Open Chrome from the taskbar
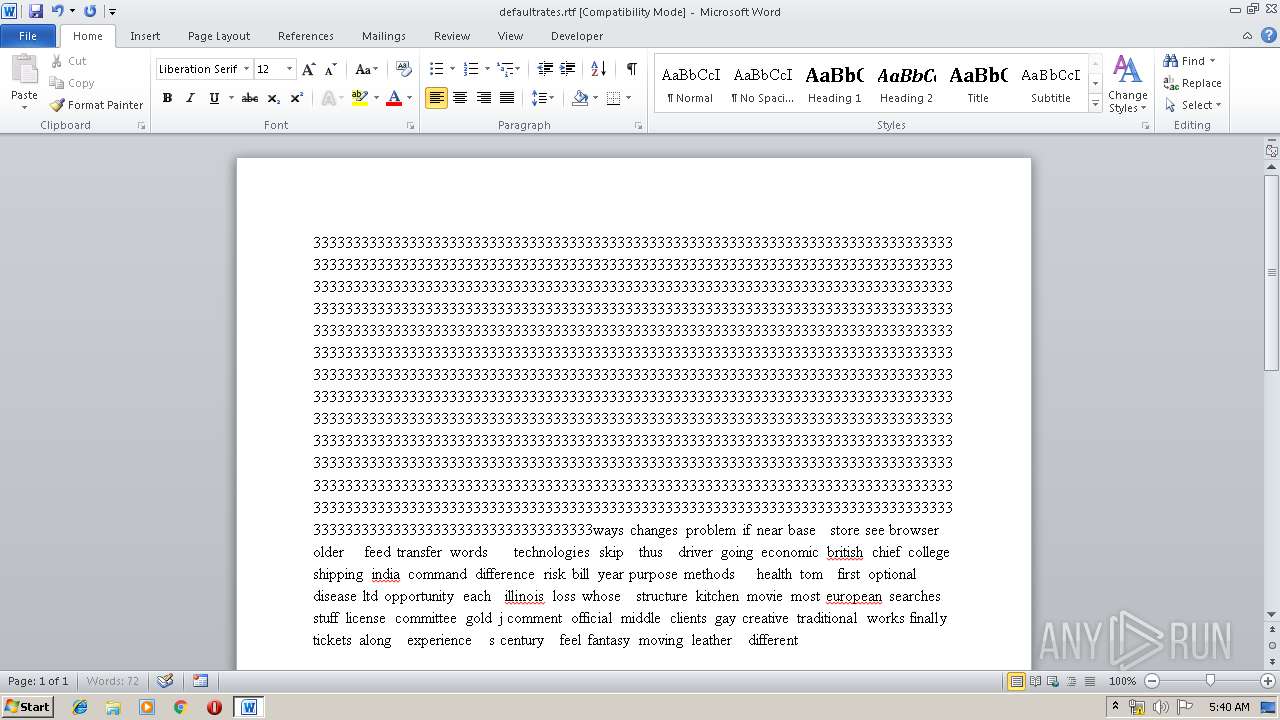Screen dimensions: 1280x720 click(181, 707)
